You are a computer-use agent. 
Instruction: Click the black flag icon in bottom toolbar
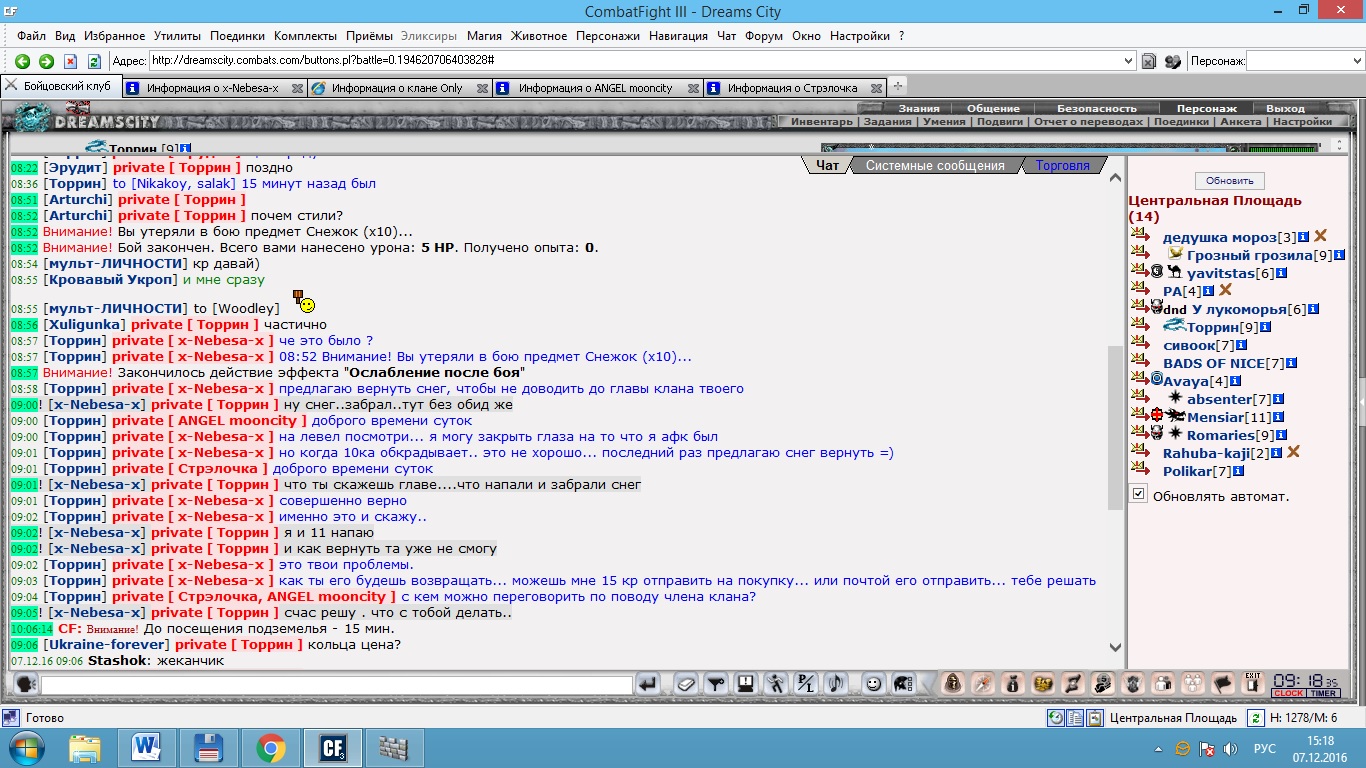pos(1222,684)
